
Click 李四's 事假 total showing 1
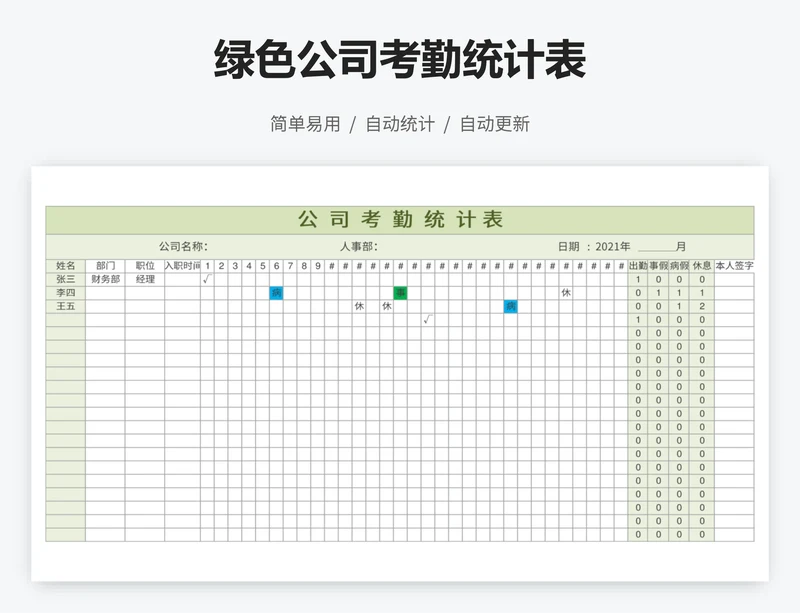[658, 293]
